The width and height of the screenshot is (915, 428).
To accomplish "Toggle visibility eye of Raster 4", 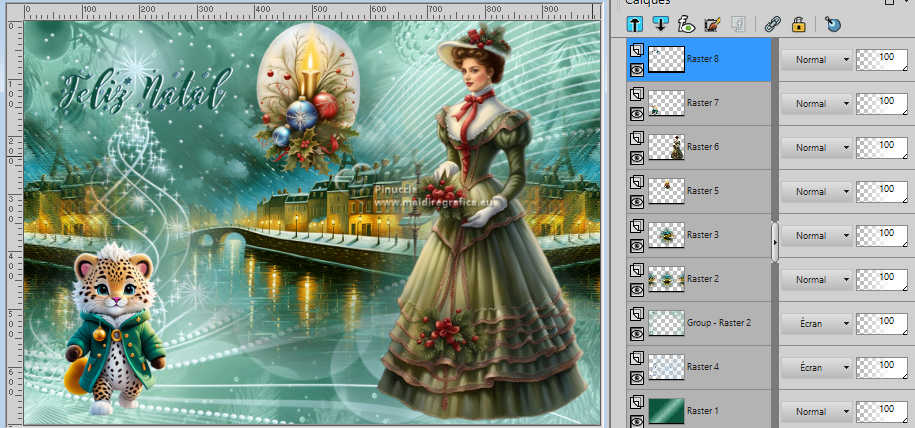I will tap(637, 378).
